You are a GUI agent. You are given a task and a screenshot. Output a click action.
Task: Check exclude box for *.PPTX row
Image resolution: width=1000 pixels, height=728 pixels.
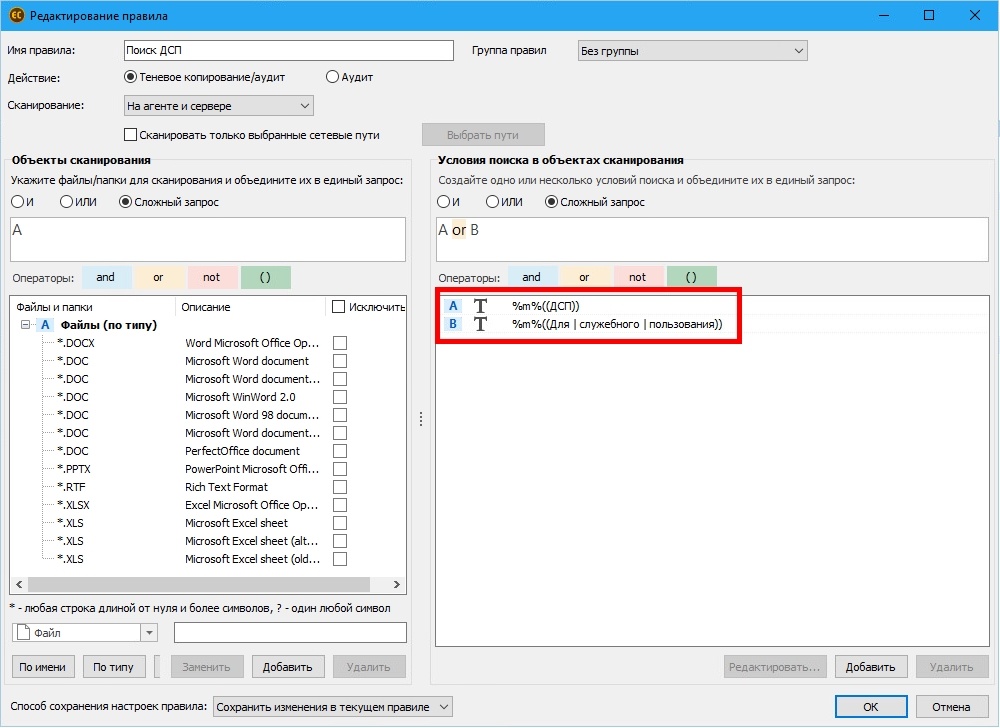pyautogui.click(x=340, y=469)
